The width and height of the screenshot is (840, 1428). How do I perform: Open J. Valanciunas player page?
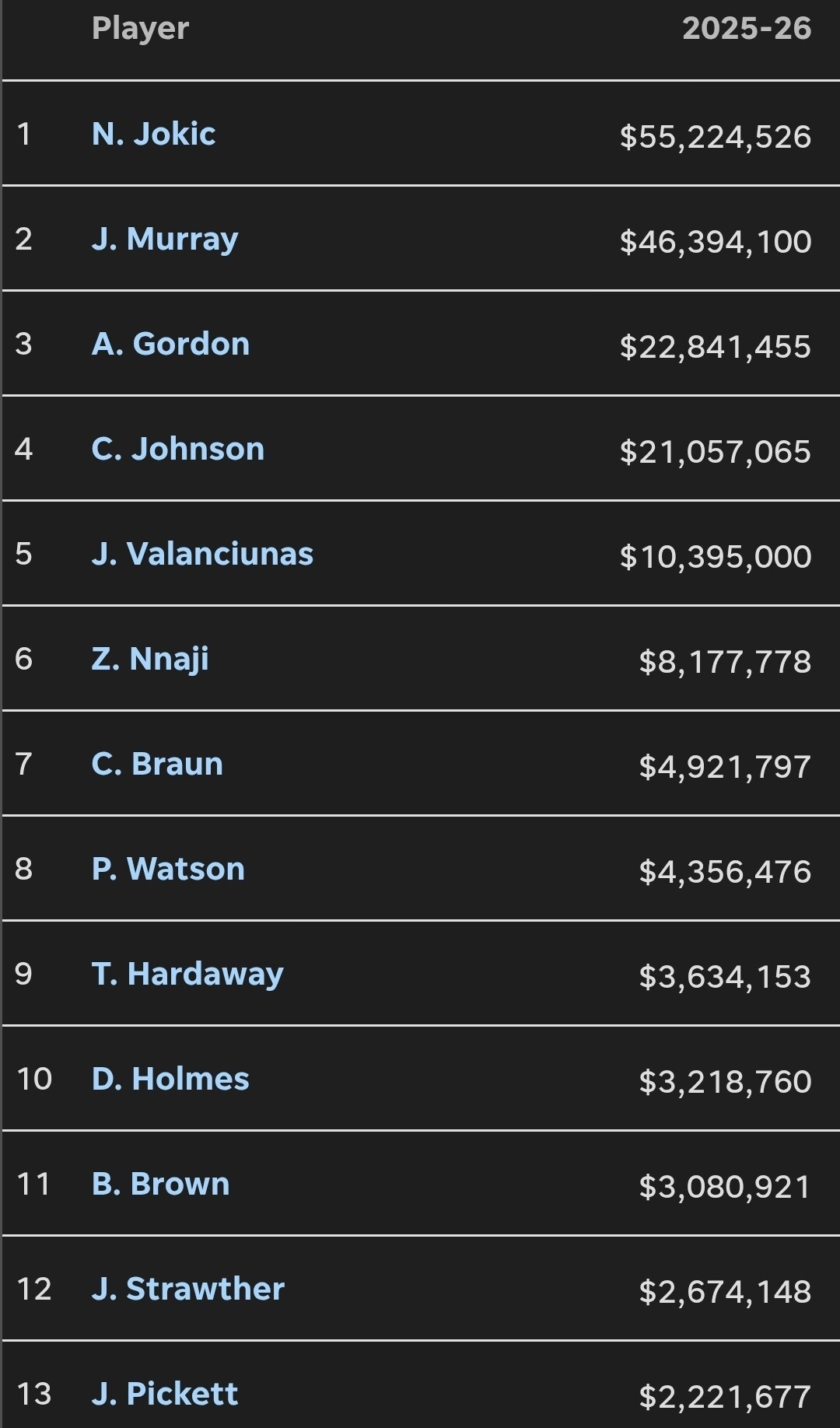pos(202,554)
